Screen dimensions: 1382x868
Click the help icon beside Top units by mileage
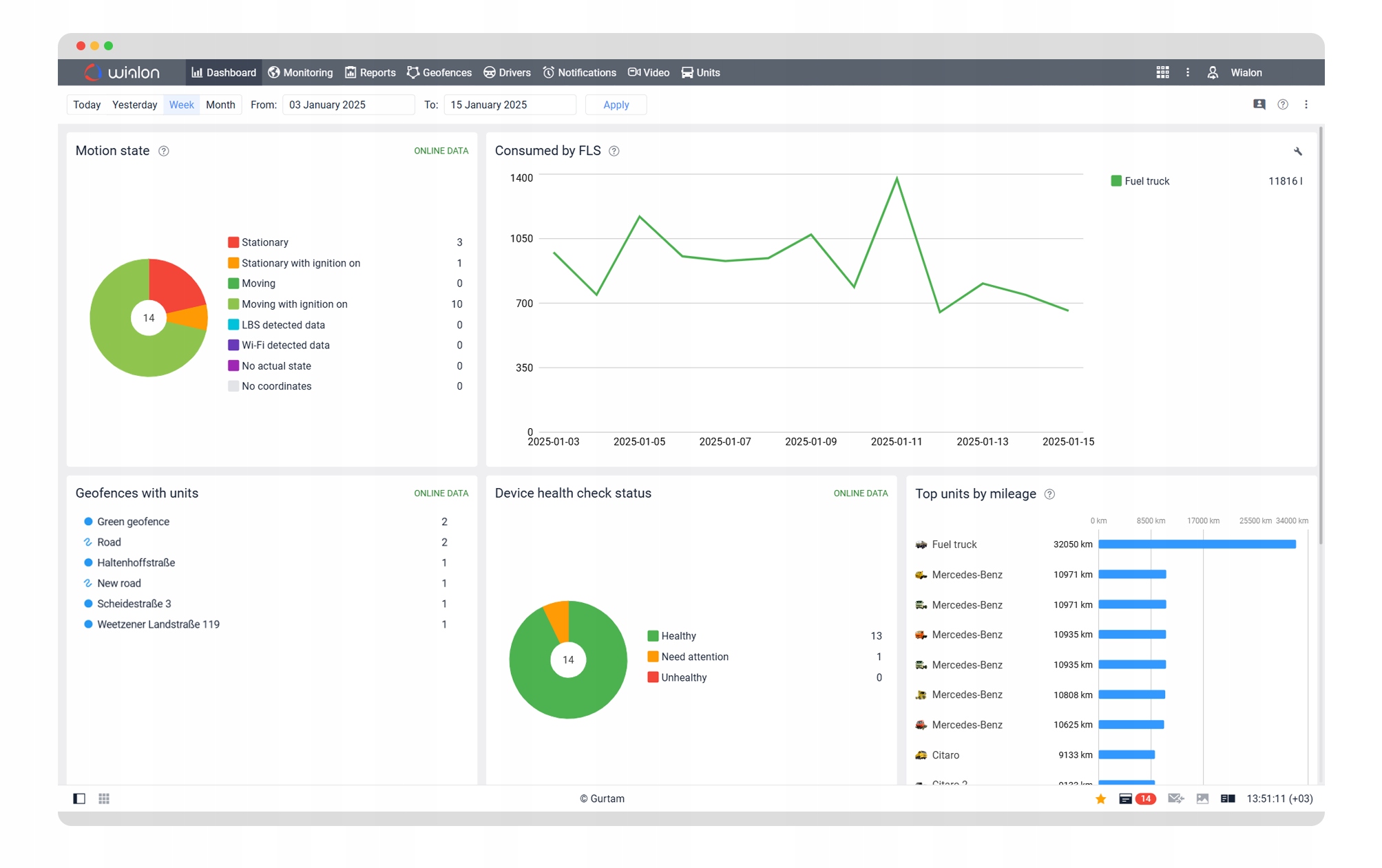[x=1049, y=494]
